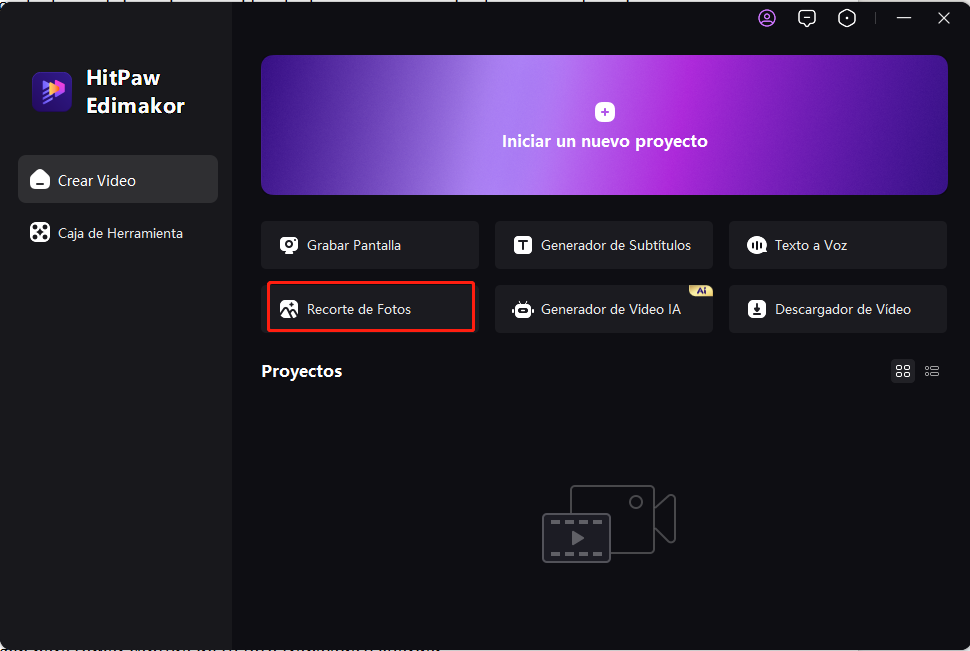Screen dimensions: 970x651
Task: Click the empty projects video placeholder
Action: coord(608,523)
